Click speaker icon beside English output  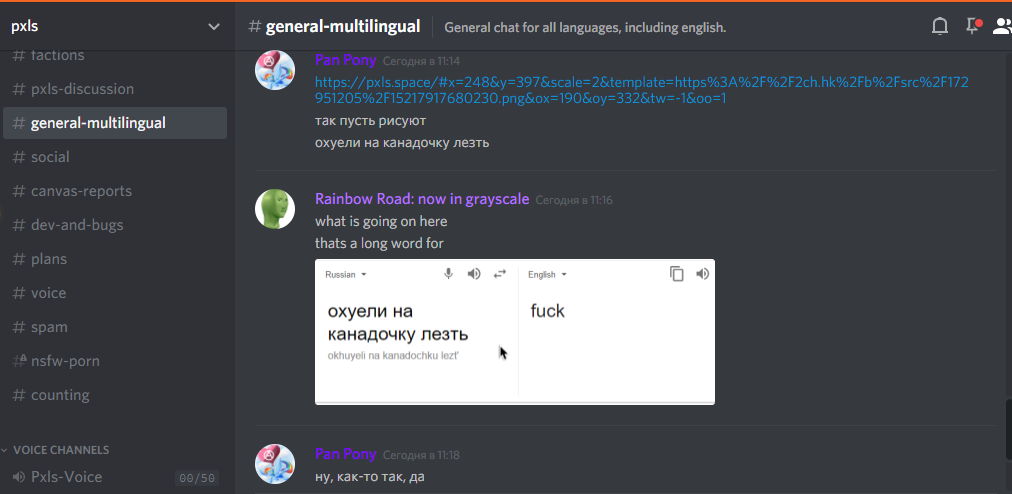click(702, 274)
